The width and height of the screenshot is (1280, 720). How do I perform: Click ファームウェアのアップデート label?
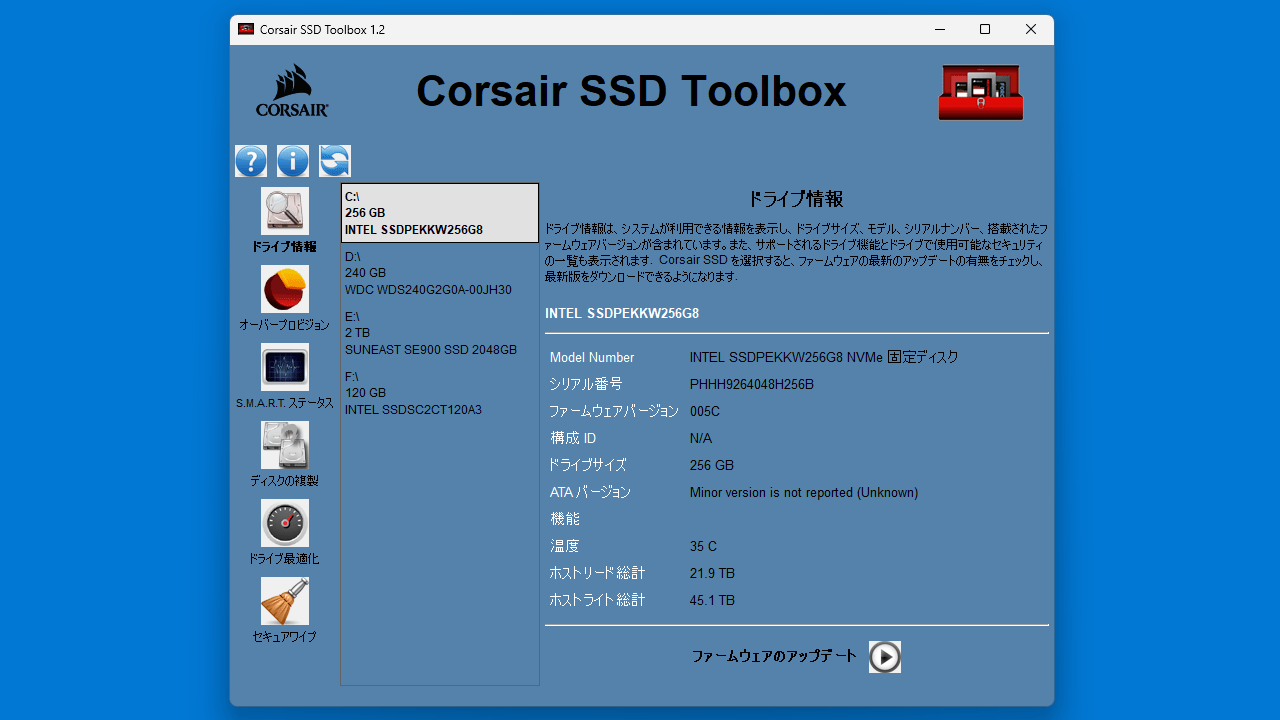pyautogui.click(x=774, y=657)
